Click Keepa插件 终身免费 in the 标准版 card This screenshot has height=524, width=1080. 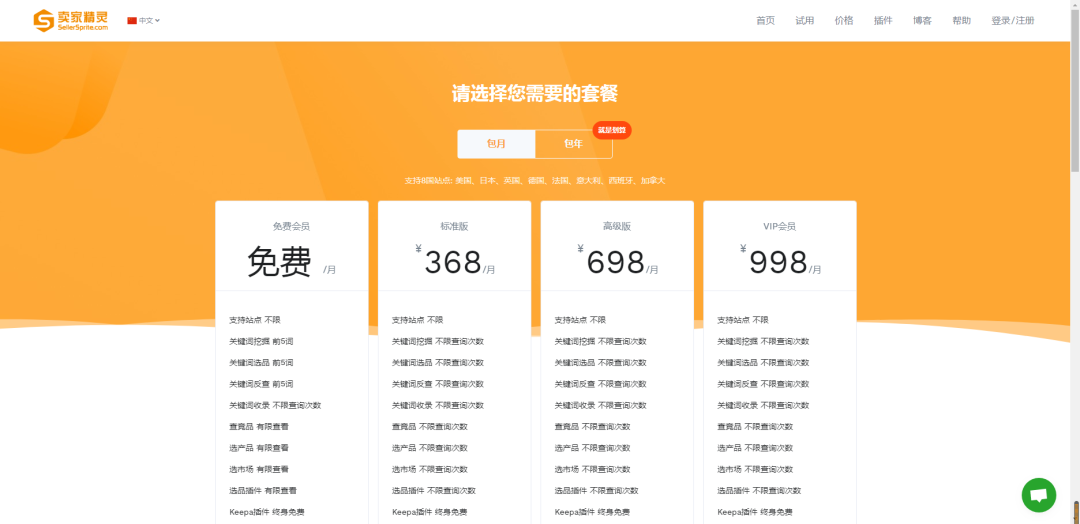click(430, 512)
